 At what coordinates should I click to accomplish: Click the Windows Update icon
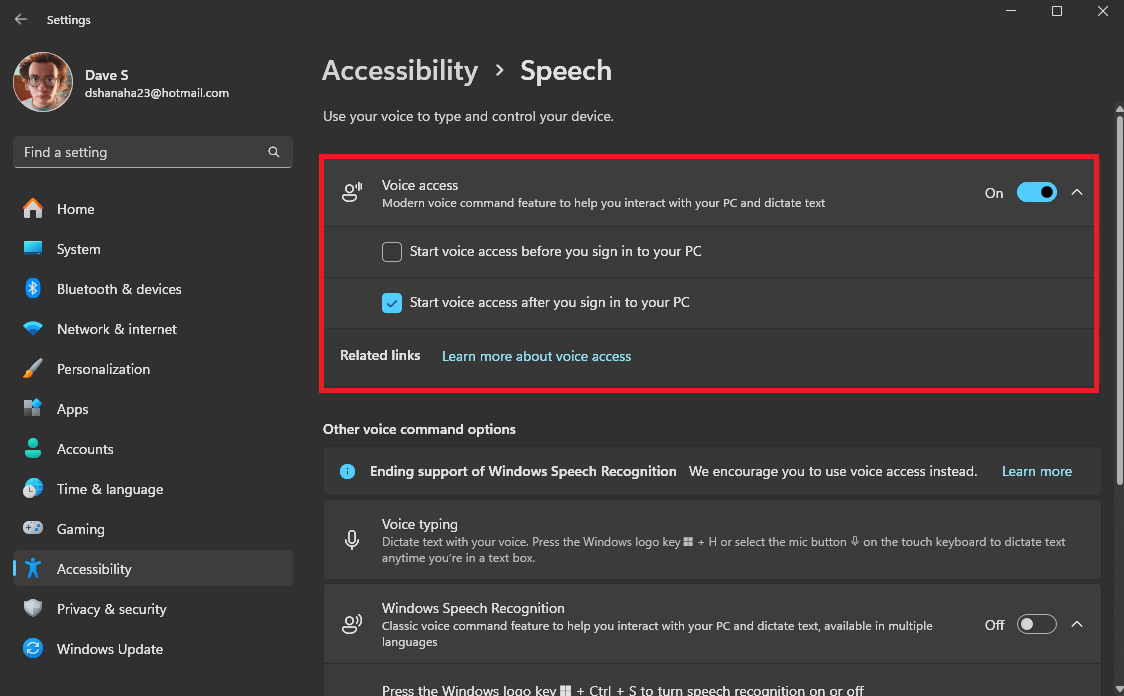[33, 648]
